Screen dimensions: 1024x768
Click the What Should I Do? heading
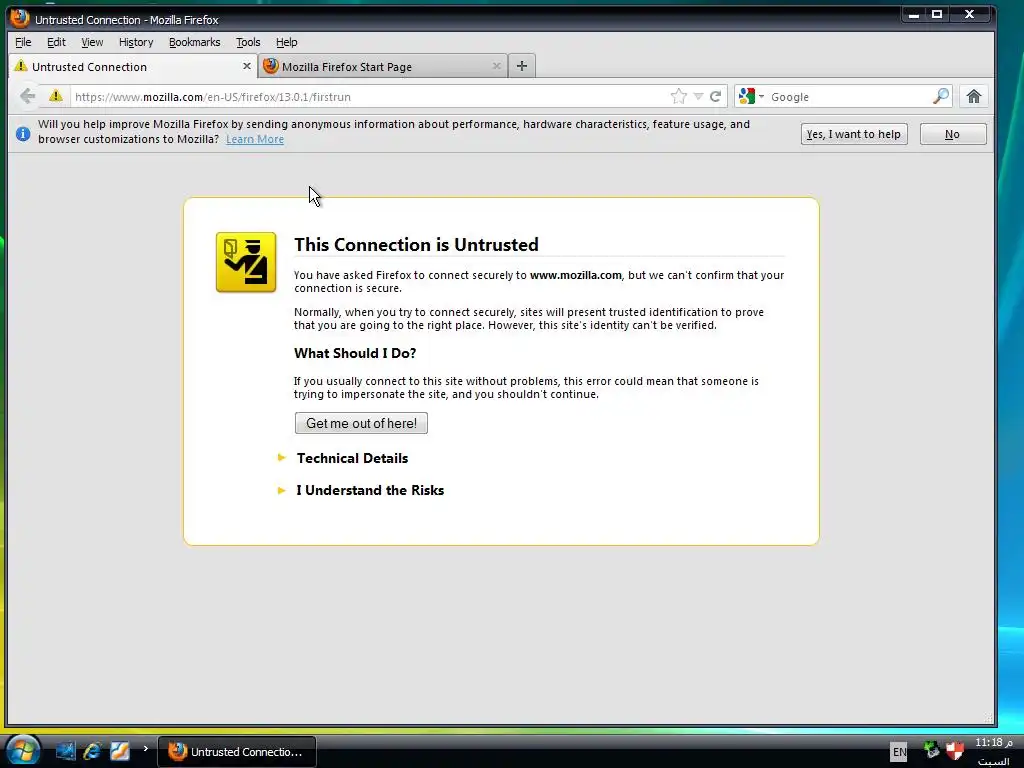point(355,353)
